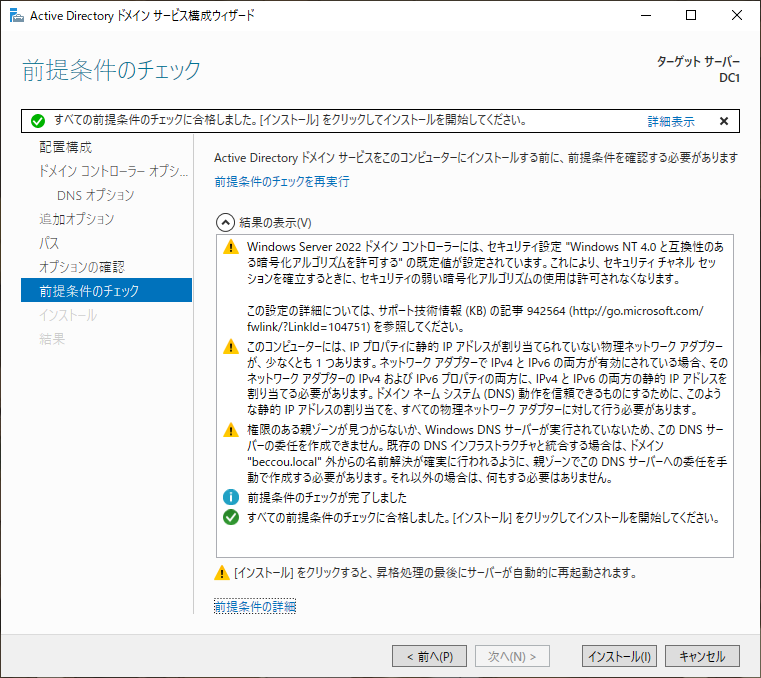The image size is (761, 678).
Task: Click the < 前へ(P) back button
Action: click(x=429, y=656)
